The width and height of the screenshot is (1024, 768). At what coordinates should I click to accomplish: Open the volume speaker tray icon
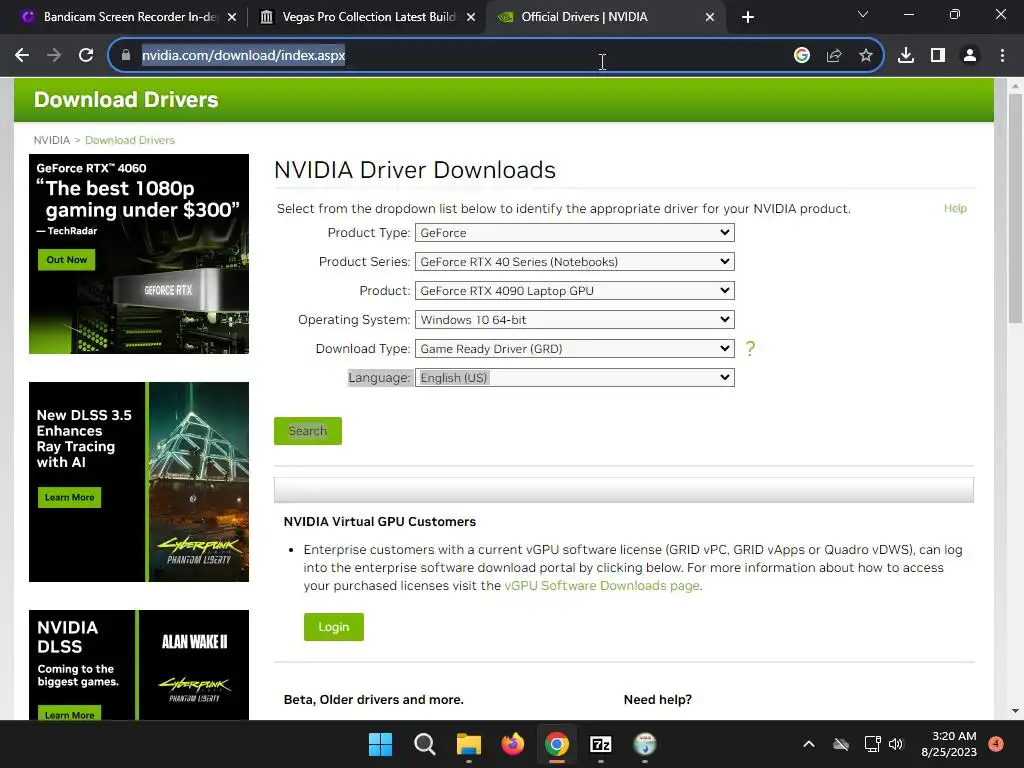coord(896,744)
